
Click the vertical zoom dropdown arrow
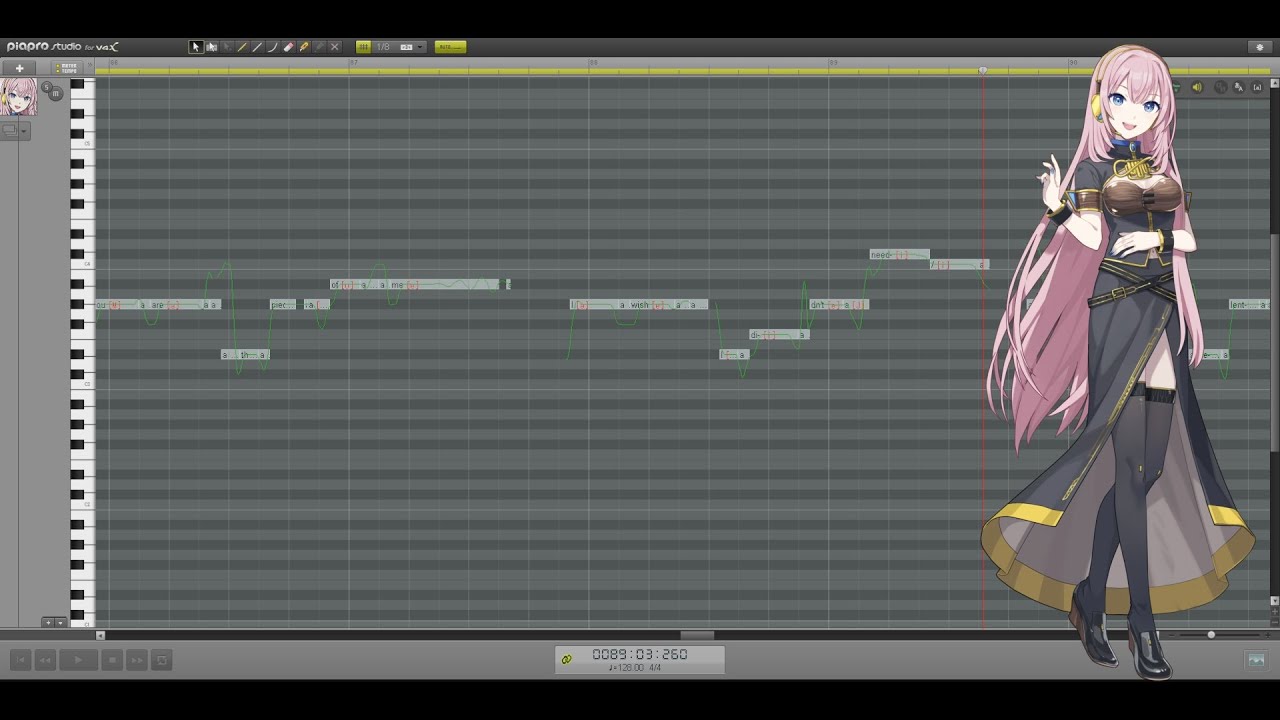tap(60, 623)
